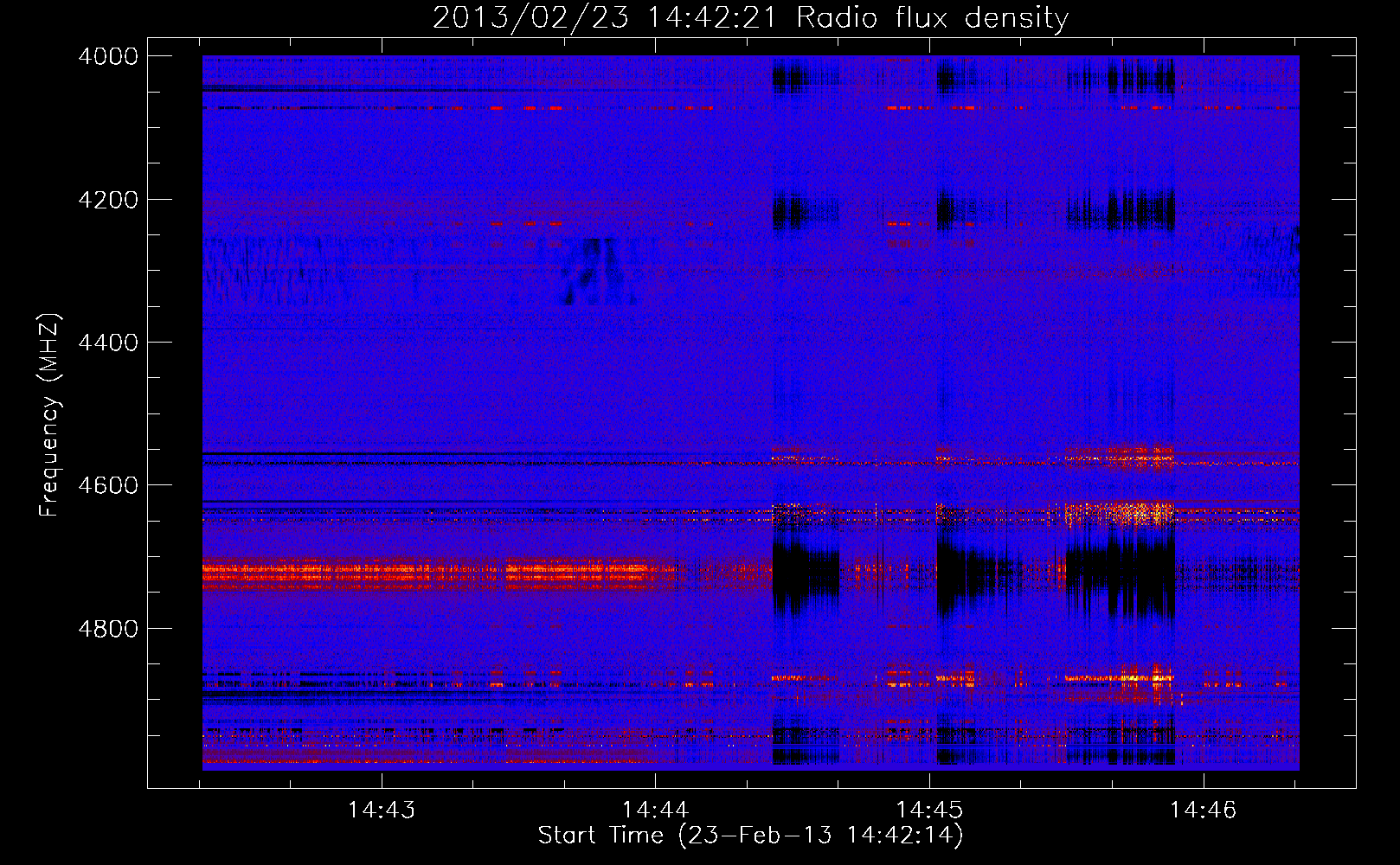1400x865 pixels.
Task: Select the 4200 frequency tick label
Action: [108, 200]
